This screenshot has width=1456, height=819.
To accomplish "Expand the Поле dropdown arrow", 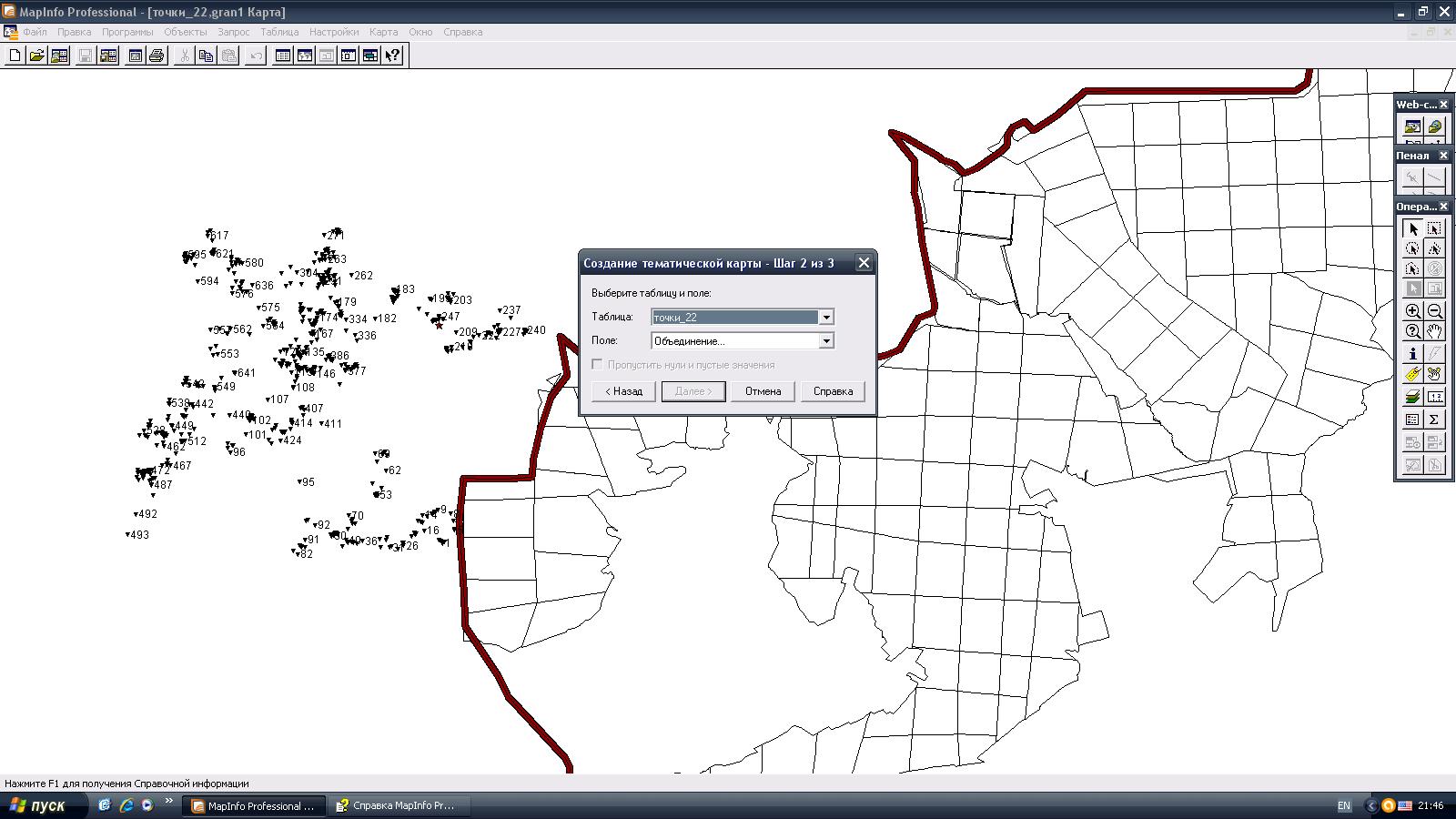I will (826, 340).
